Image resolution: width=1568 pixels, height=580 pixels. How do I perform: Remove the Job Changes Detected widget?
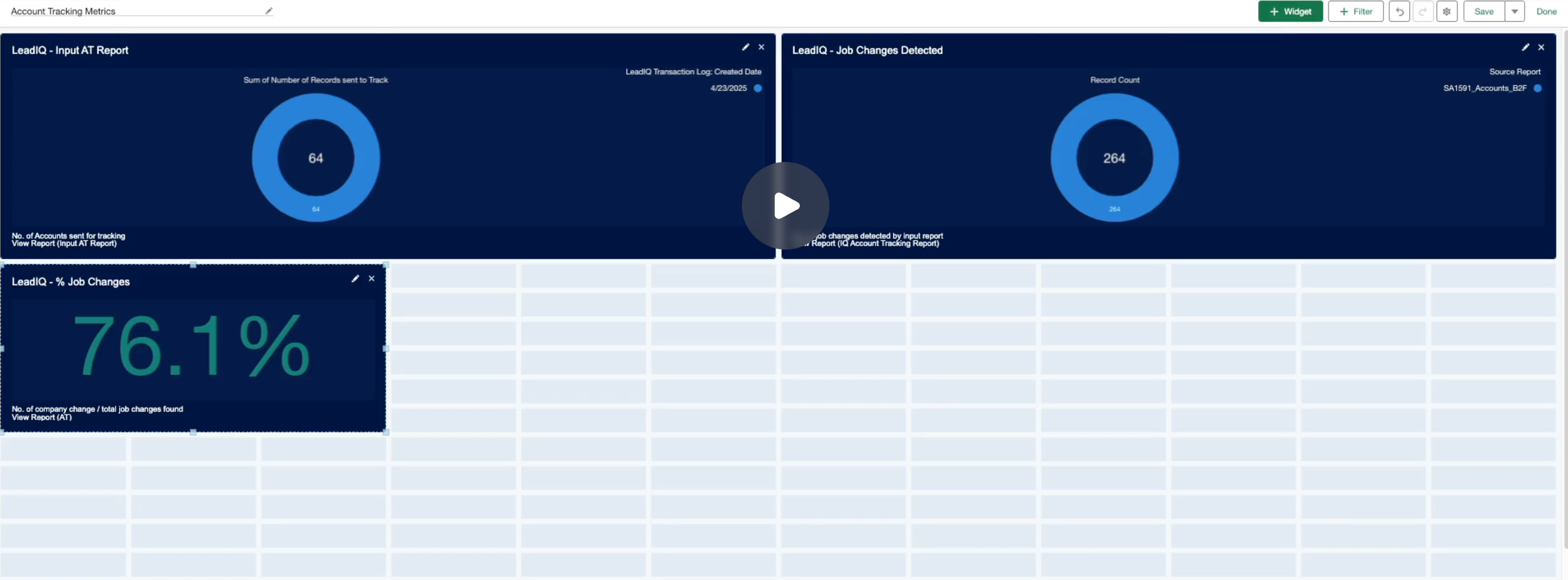(x=1541, y=47)
